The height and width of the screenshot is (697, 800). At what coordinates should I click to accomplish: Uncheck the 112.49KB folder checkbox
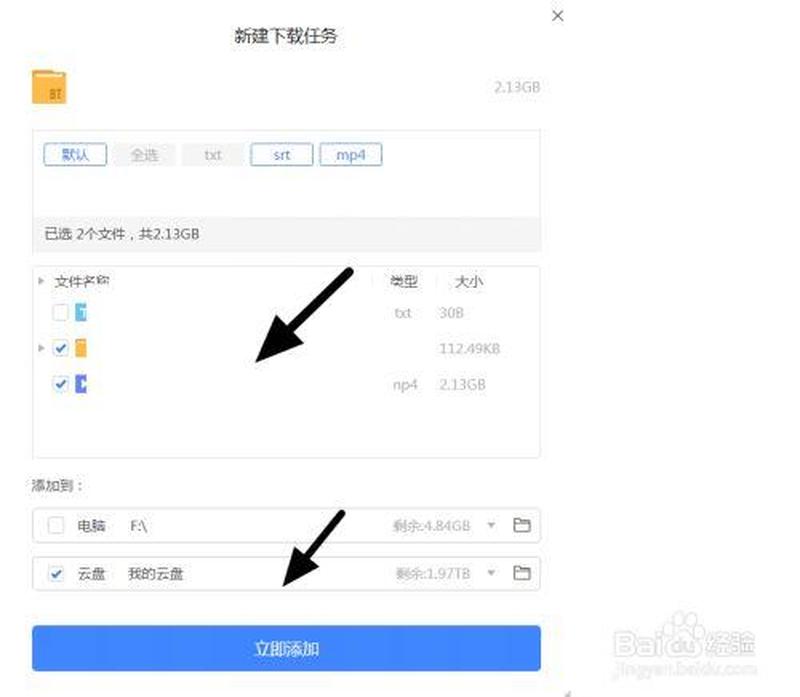pos(60,348)
